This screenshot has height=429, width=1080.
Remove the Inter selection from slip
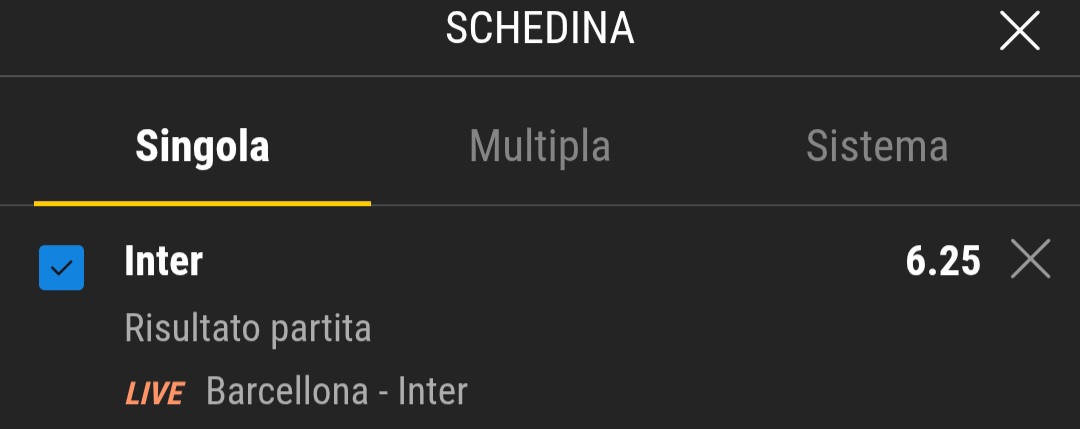point(1030,261)
